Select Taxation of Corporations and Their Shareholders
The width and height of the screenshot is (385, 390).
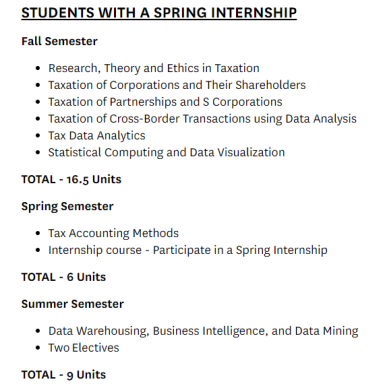click(x=177, y=85)
